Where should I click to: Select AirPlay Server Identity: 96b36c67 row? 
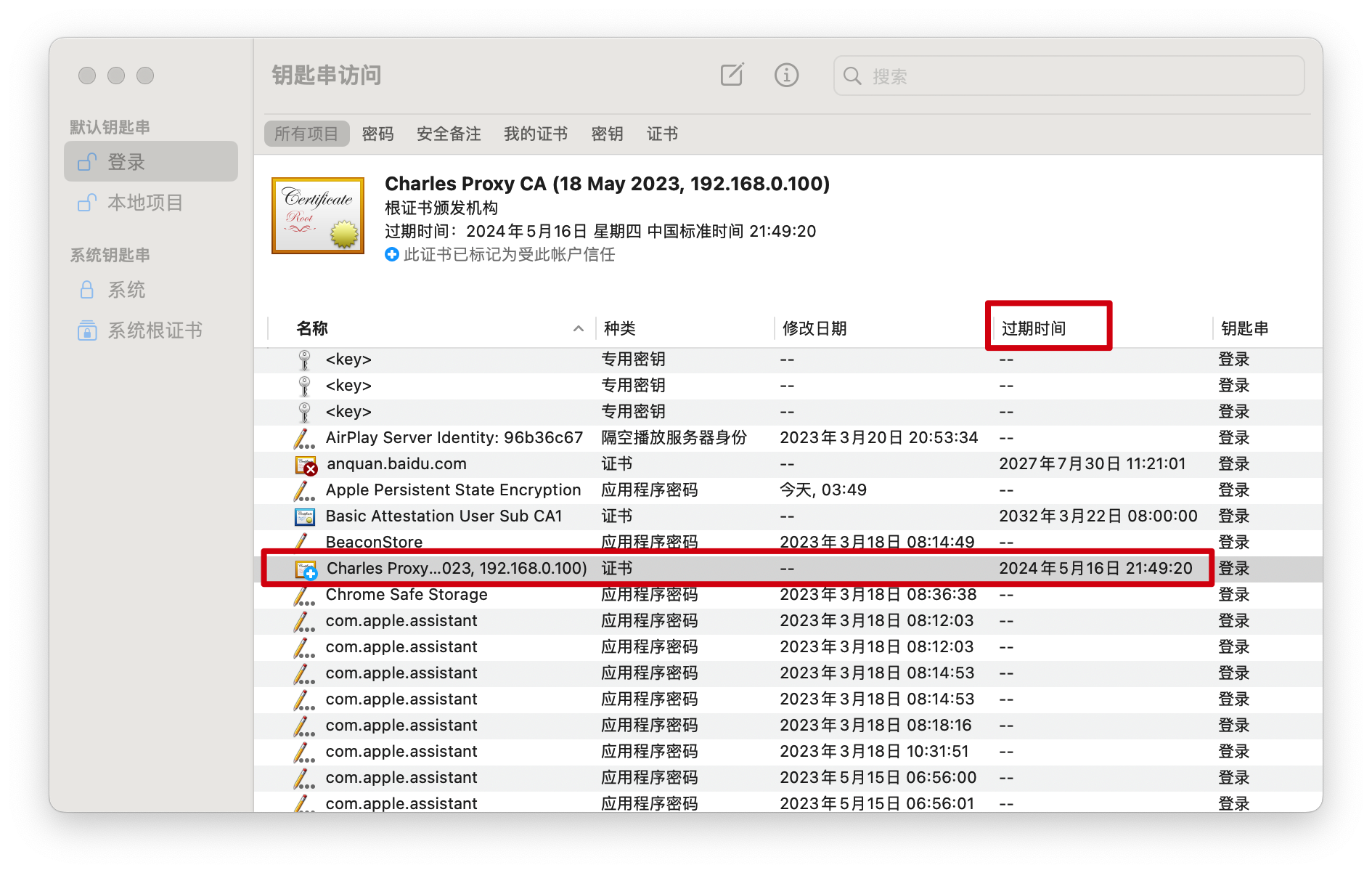[x=788, y=438]
